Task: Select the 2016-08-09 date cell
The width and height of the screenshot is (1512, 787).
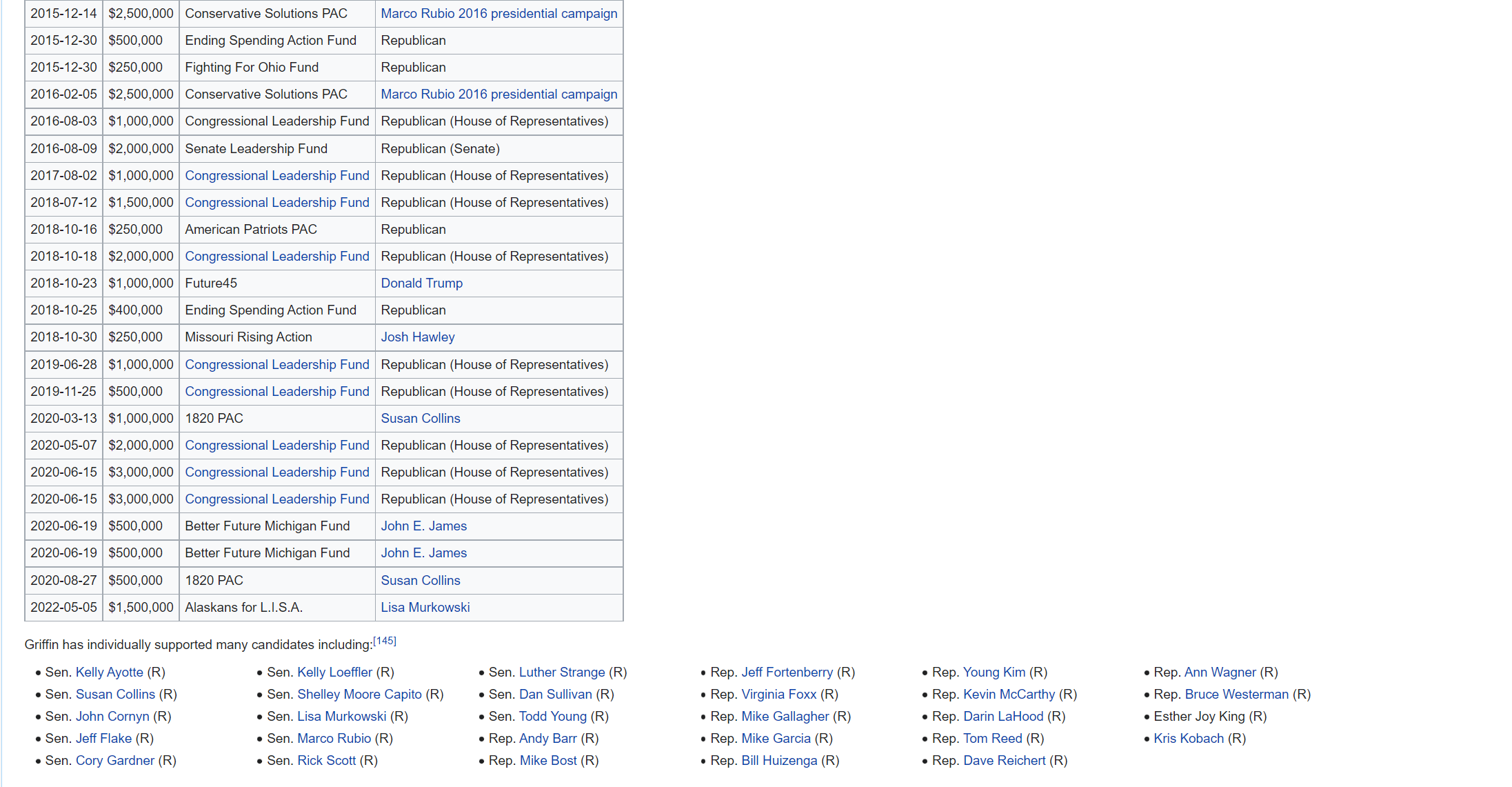Action: [63, 148]
